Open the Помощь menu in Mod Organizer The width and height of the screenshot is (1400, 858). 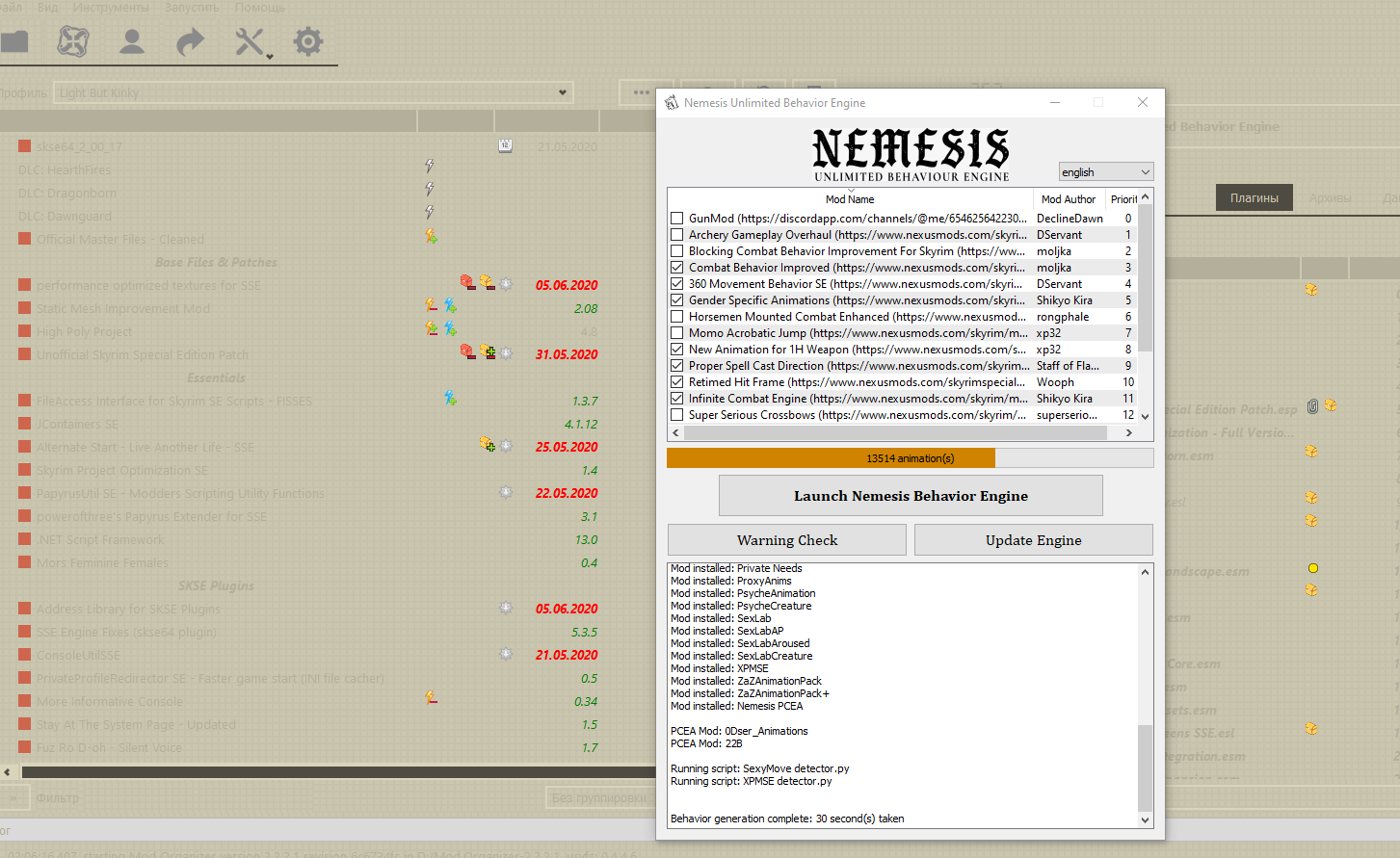coord(260,7)
